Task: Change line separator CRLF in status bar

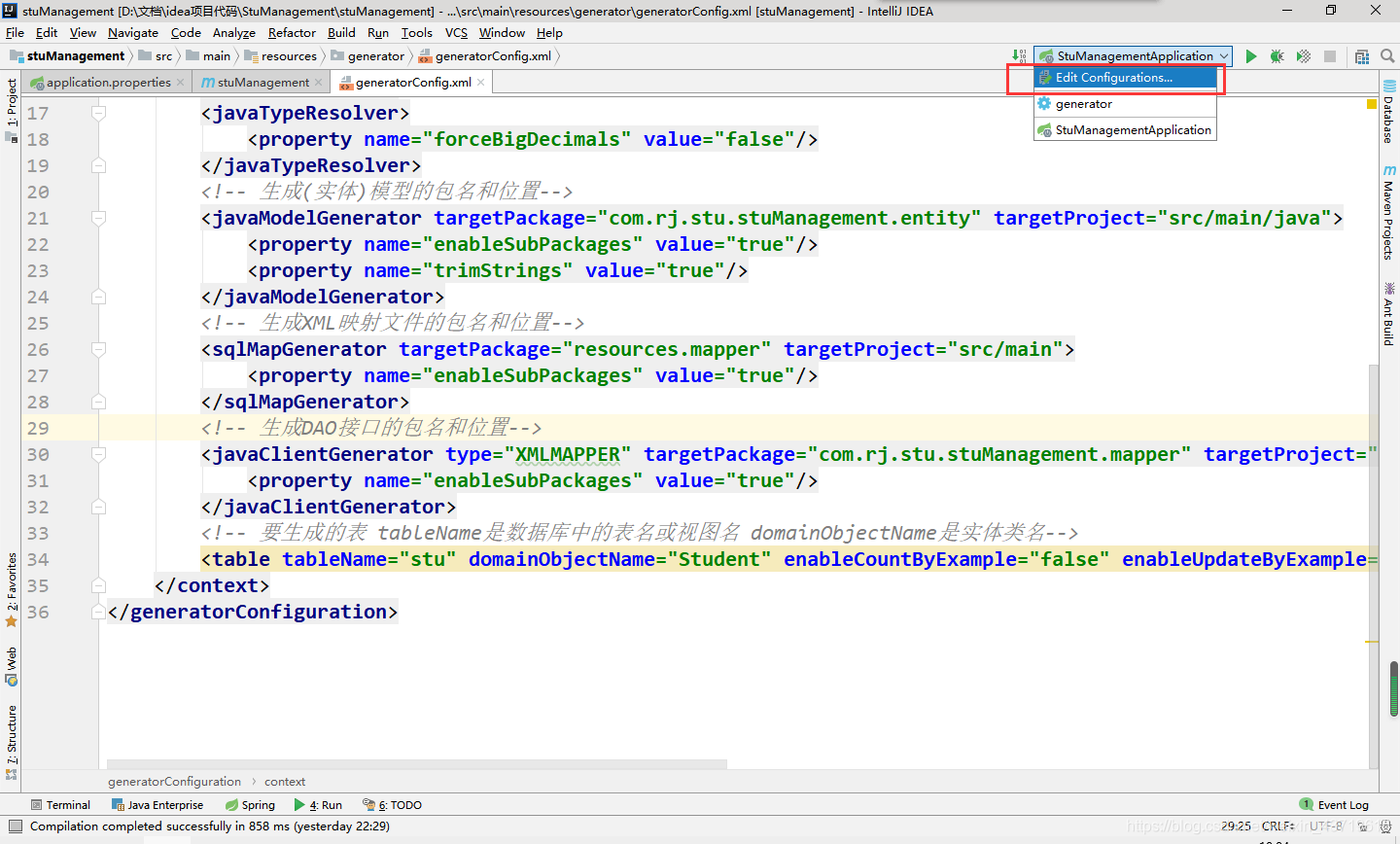Action: [x=1277, y=826]
